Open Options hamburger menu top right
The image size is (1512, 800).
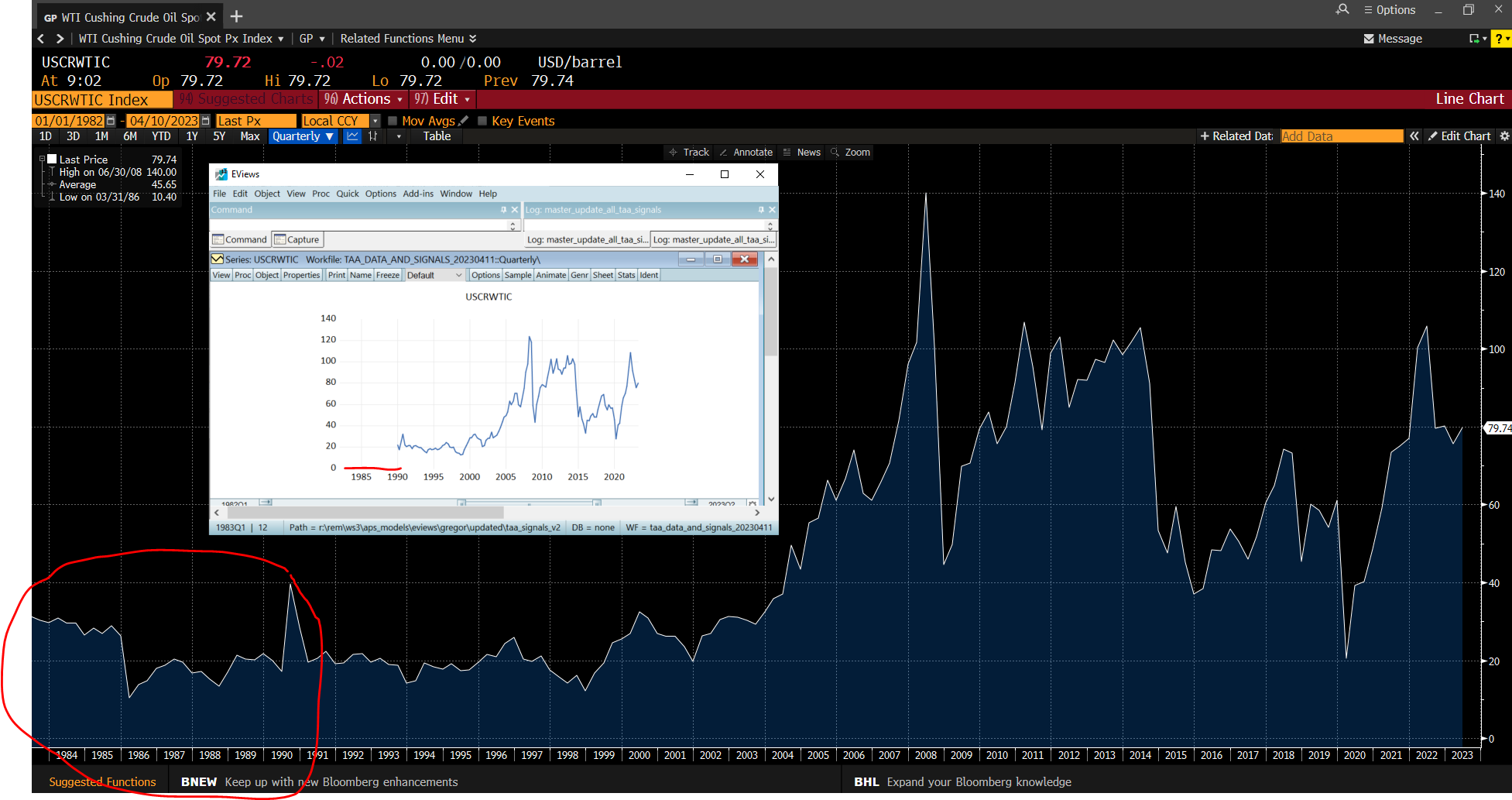coord(1390,10)
